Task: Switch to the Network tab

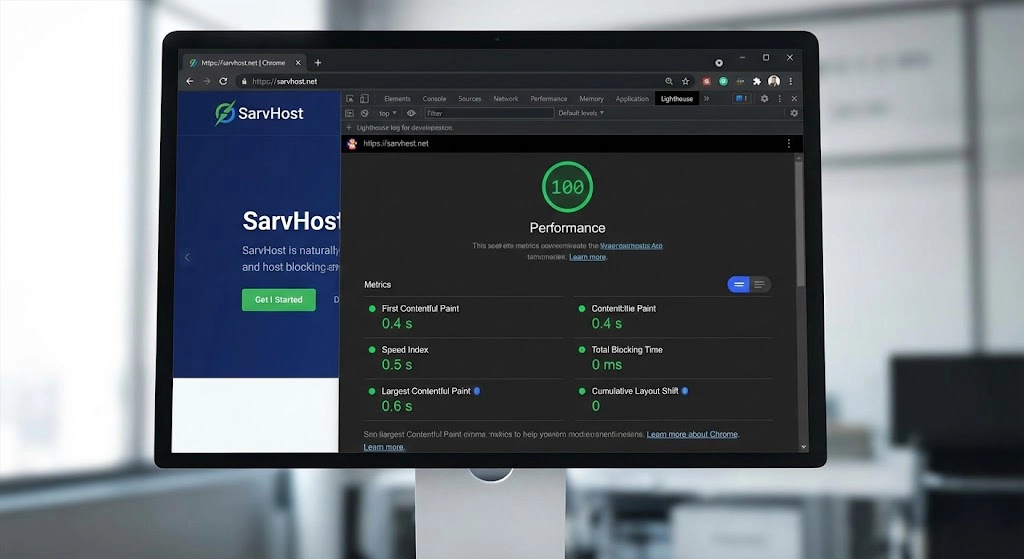Action: [505, 99]
